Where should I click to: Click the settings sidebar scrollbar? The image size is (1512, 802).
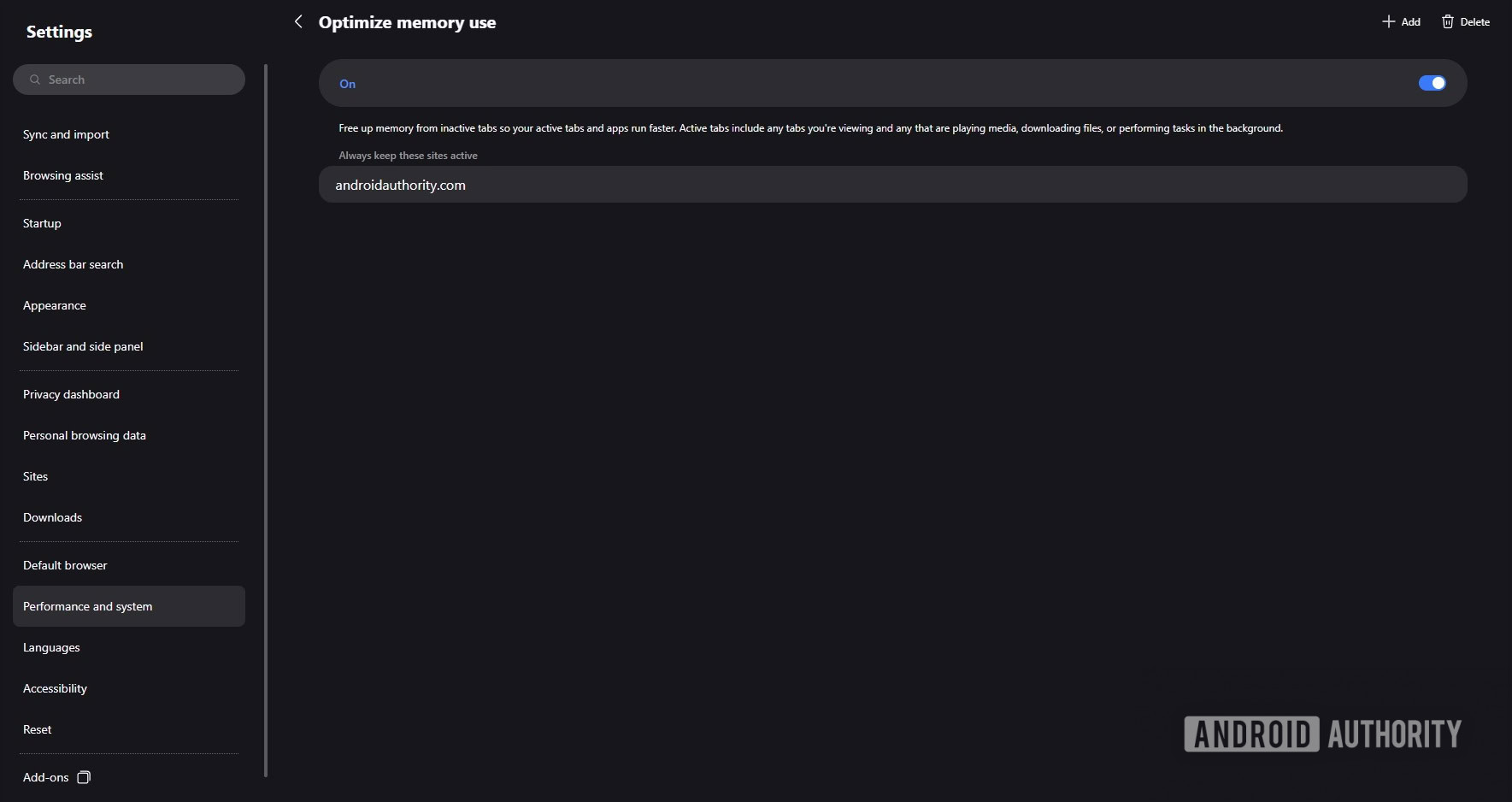266,419
